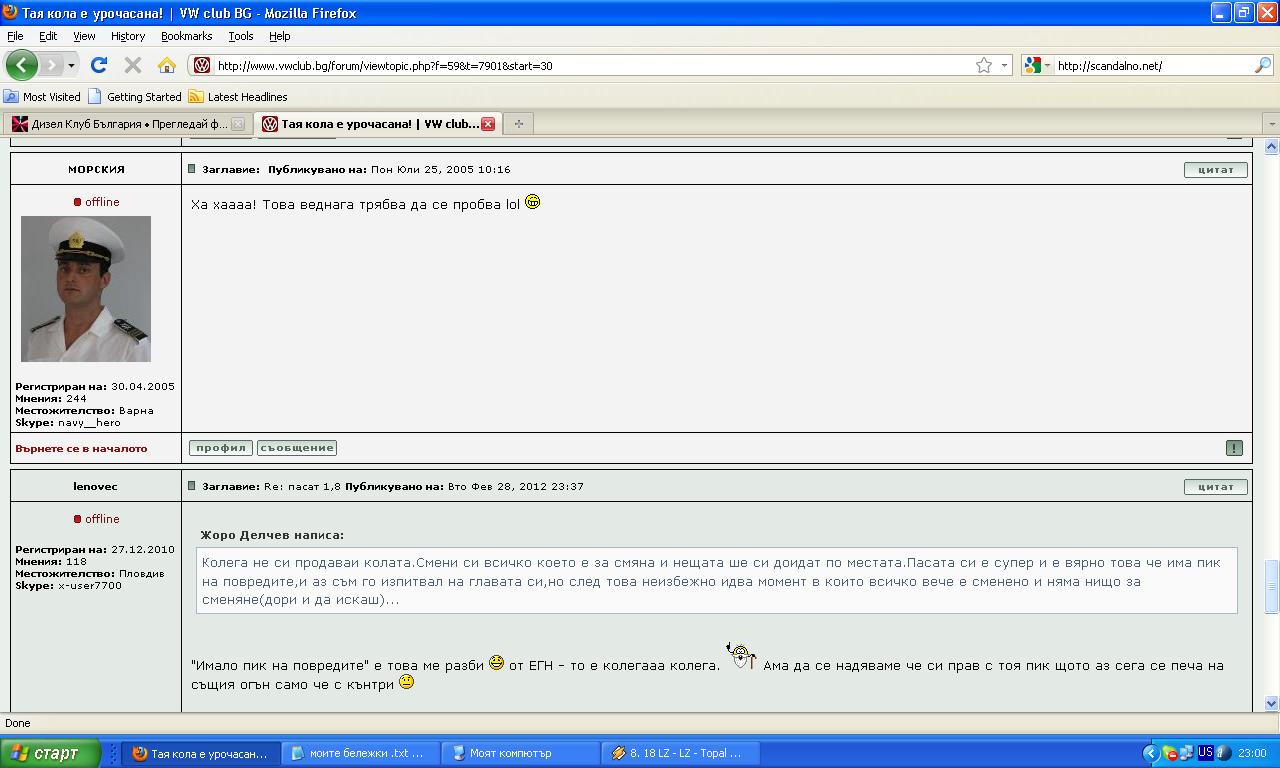The height and width of the screenshot is (768, 1280).
Task: Reload the current page
Action: coord(98,65)
